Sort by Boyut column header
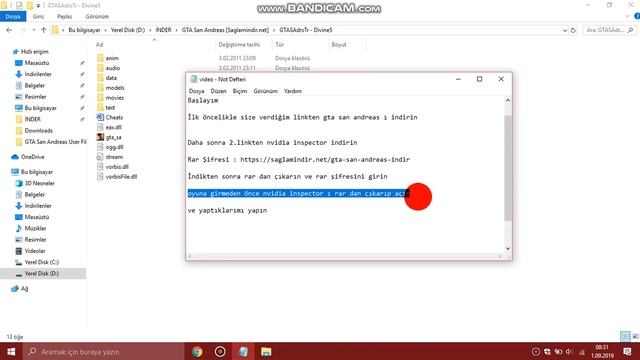Screen dimensions: 640x360 point(339,44)
